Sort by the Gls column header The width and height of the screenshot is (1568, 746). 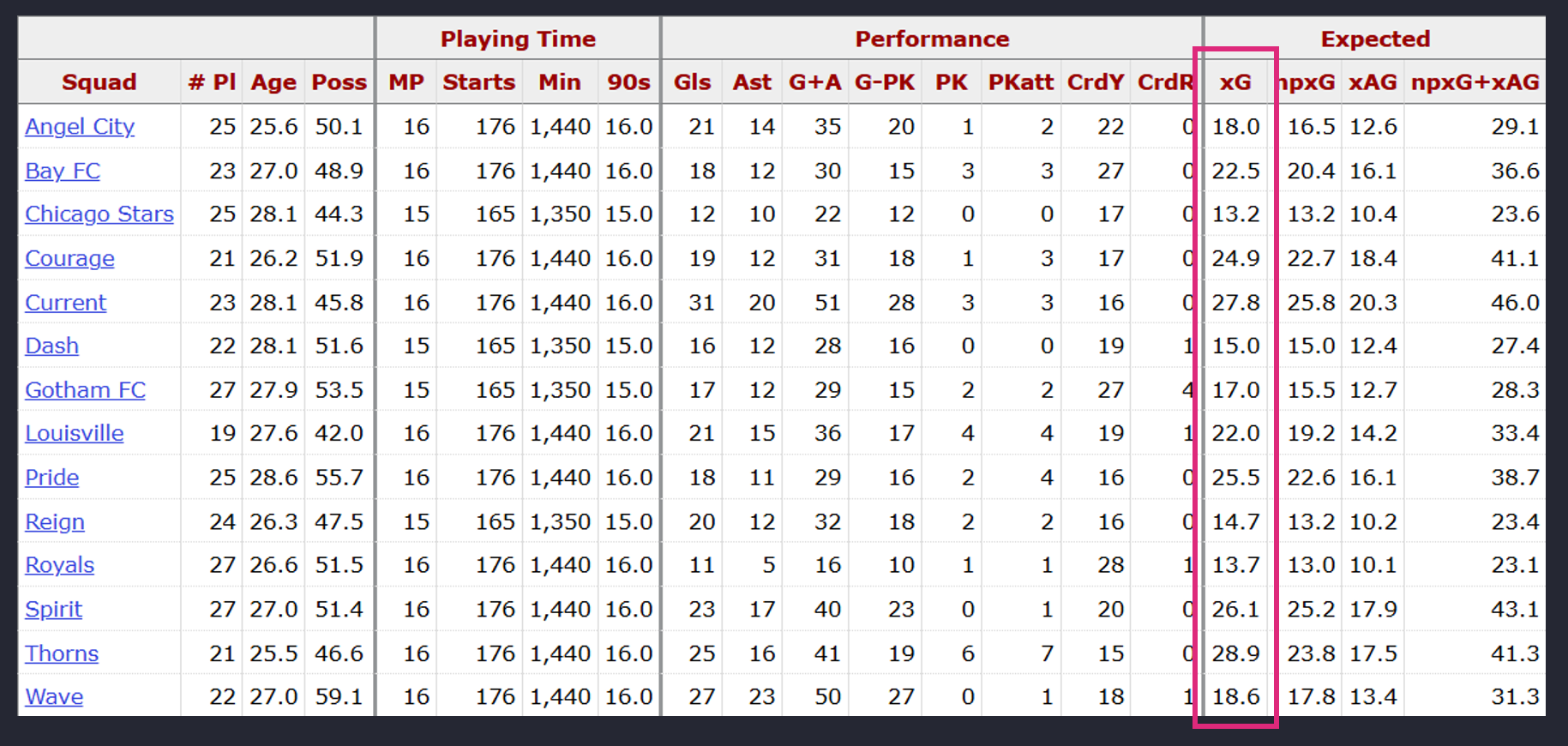pos(692,82)
